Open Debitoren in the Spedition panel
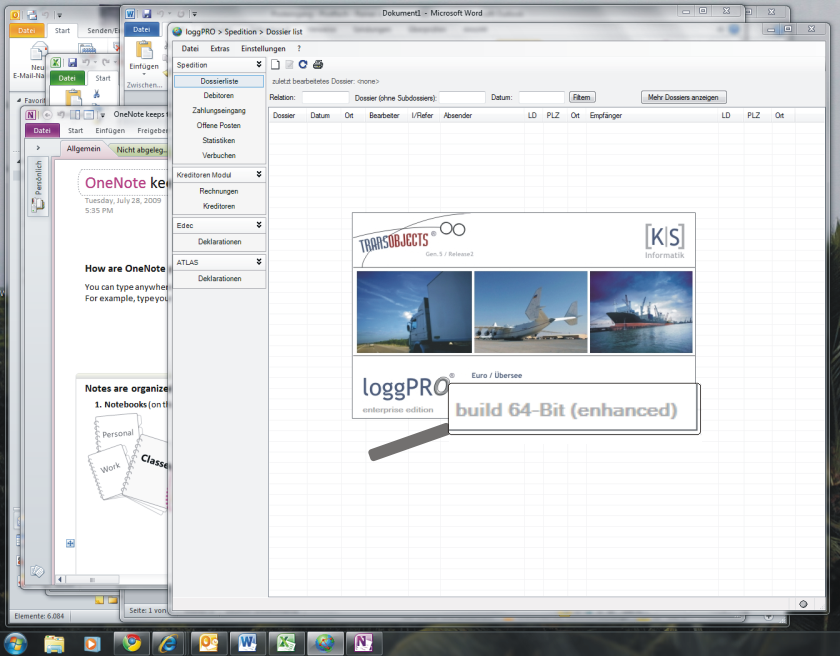 point(219,95)
